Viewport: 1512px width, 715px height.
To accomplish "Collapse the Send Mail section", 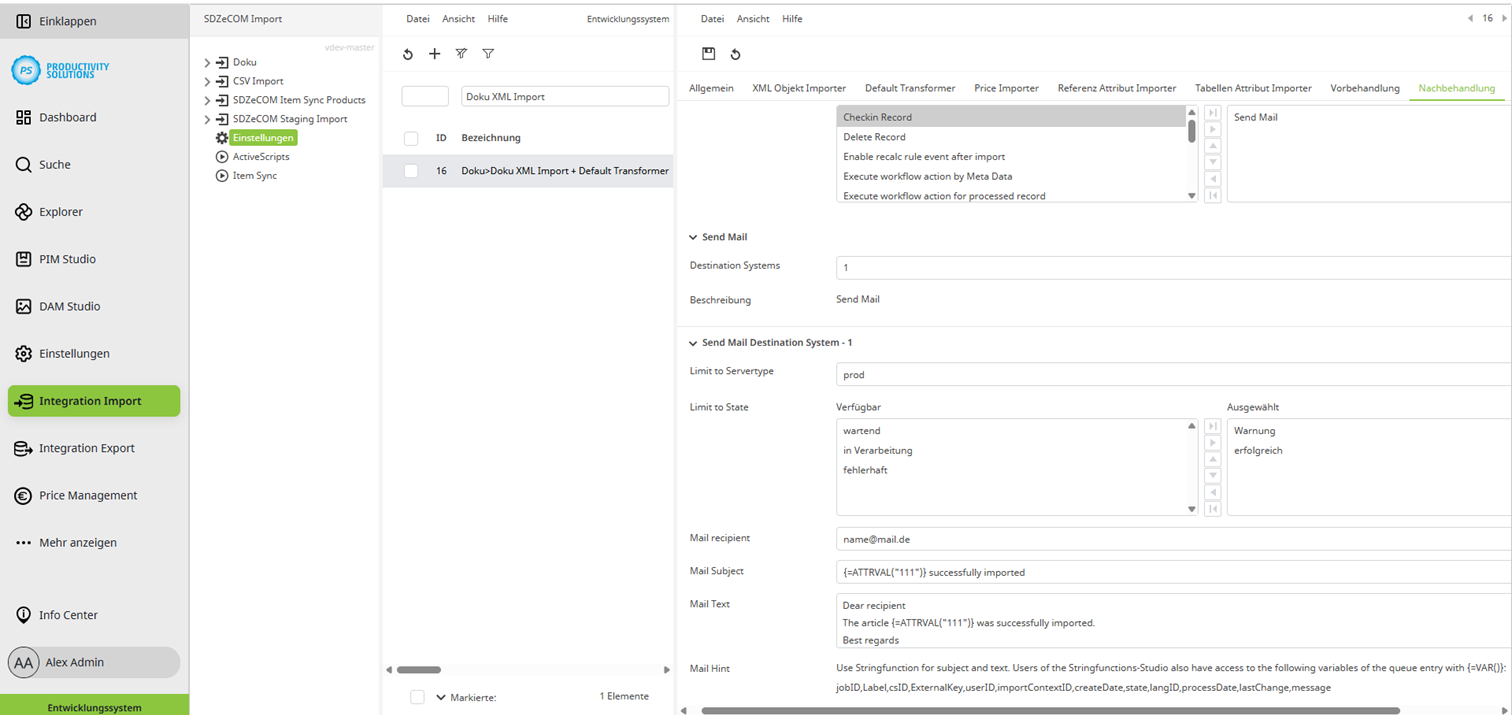I will click(x=692, y=236).
